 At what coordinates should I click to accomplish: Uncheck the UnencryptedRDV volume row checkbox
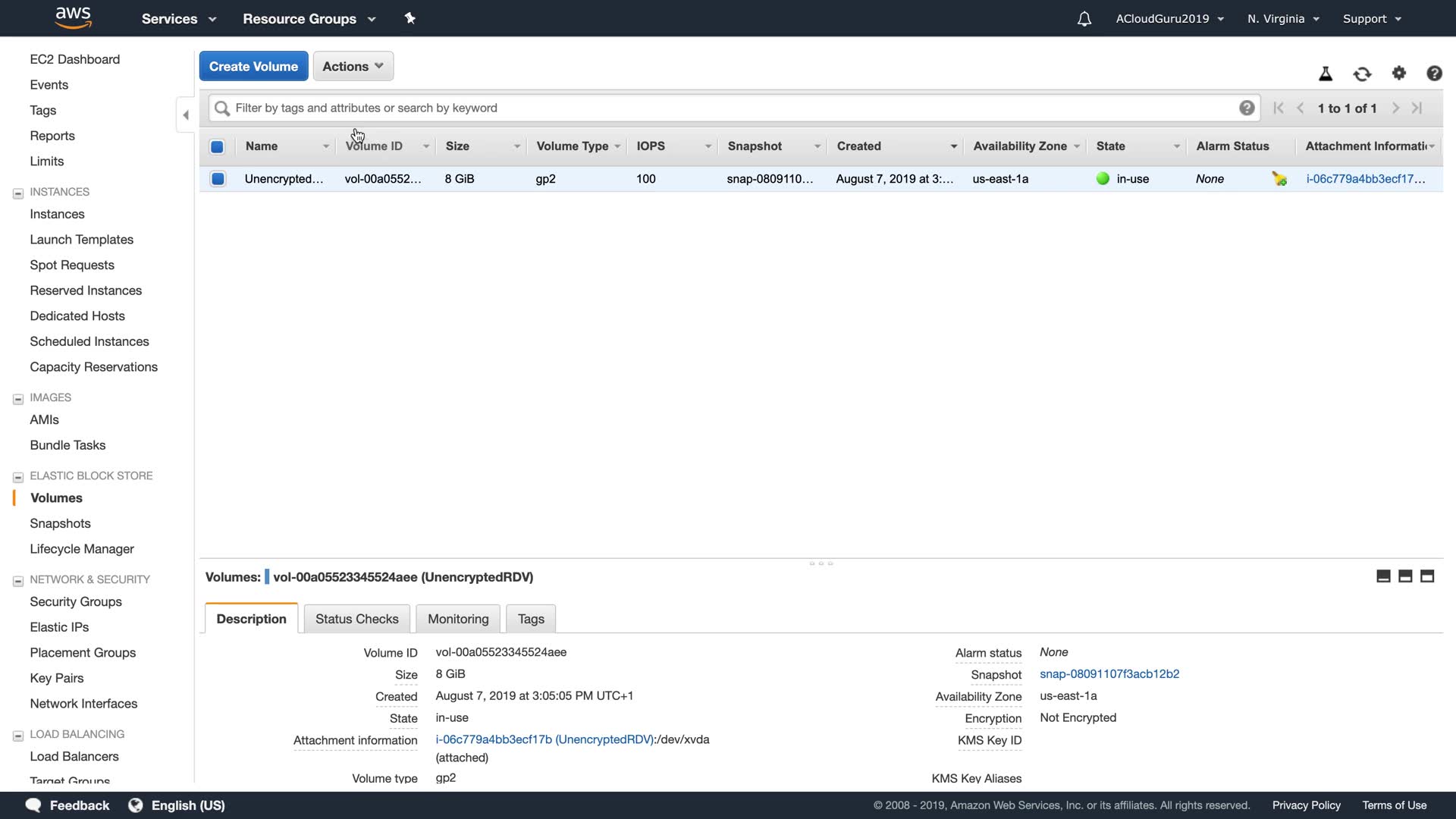218,179
